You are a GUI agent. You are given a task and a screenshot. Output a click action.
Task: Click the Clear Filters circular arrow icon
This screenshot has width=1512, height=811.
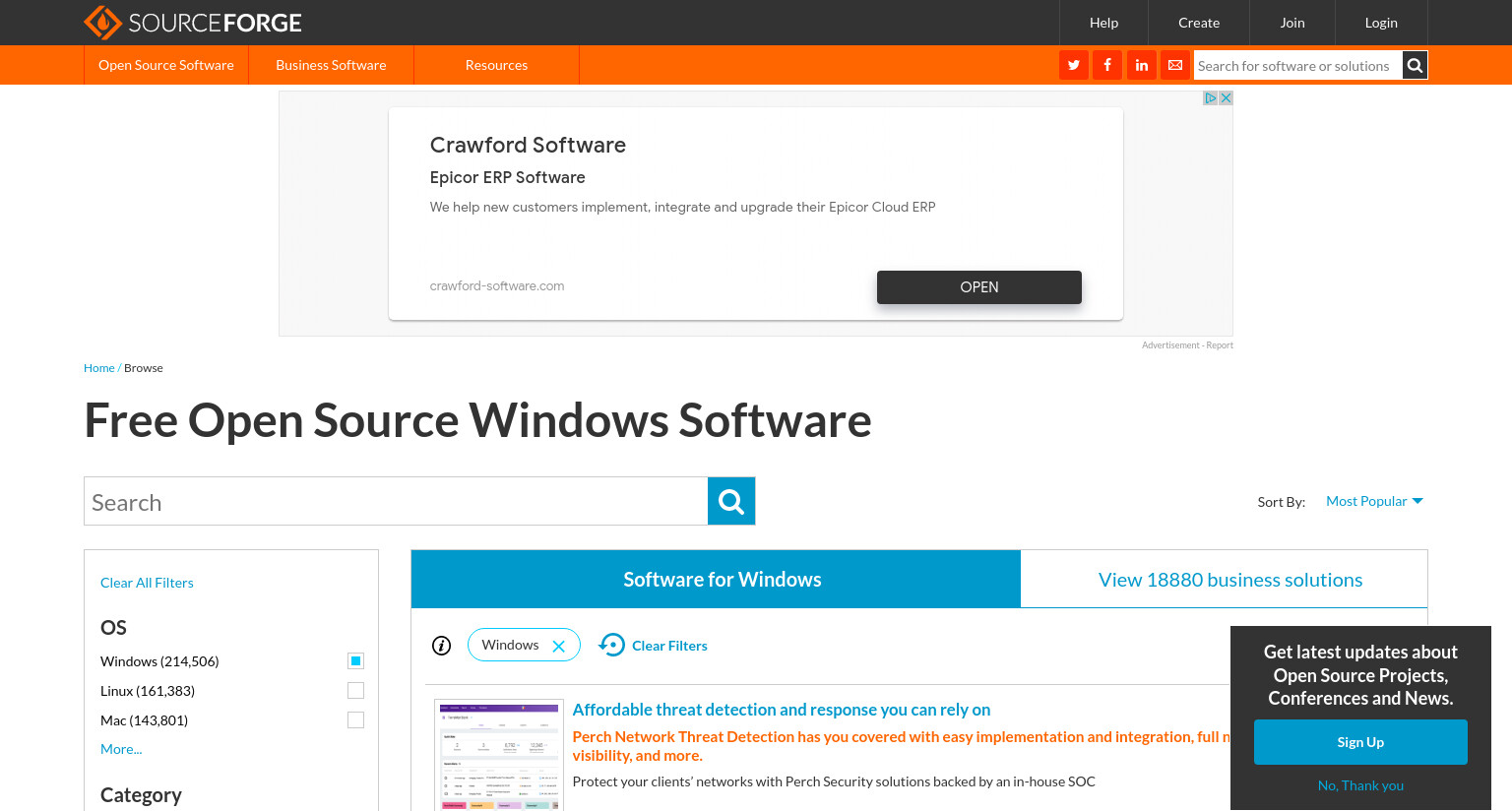pos(611,645)
